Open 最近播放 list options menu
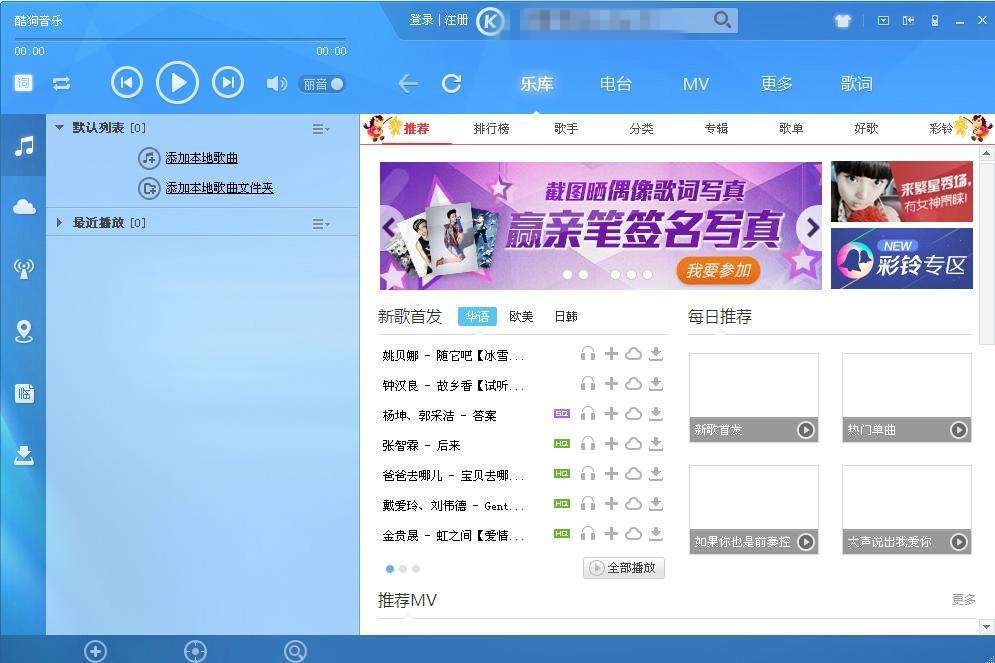995x663 pixels. coord(320,224)
